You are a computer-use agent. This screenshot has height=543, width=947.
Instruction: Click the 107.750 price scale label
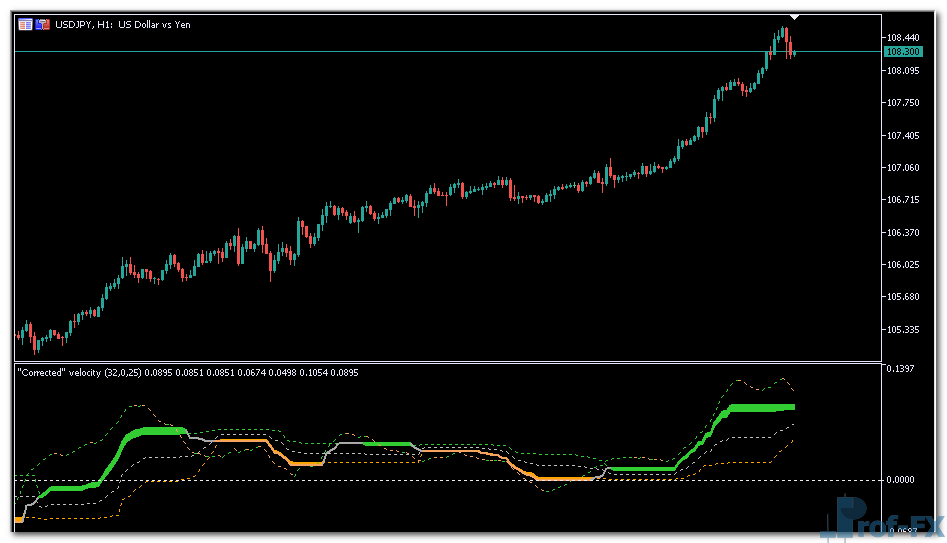(903, 103)
